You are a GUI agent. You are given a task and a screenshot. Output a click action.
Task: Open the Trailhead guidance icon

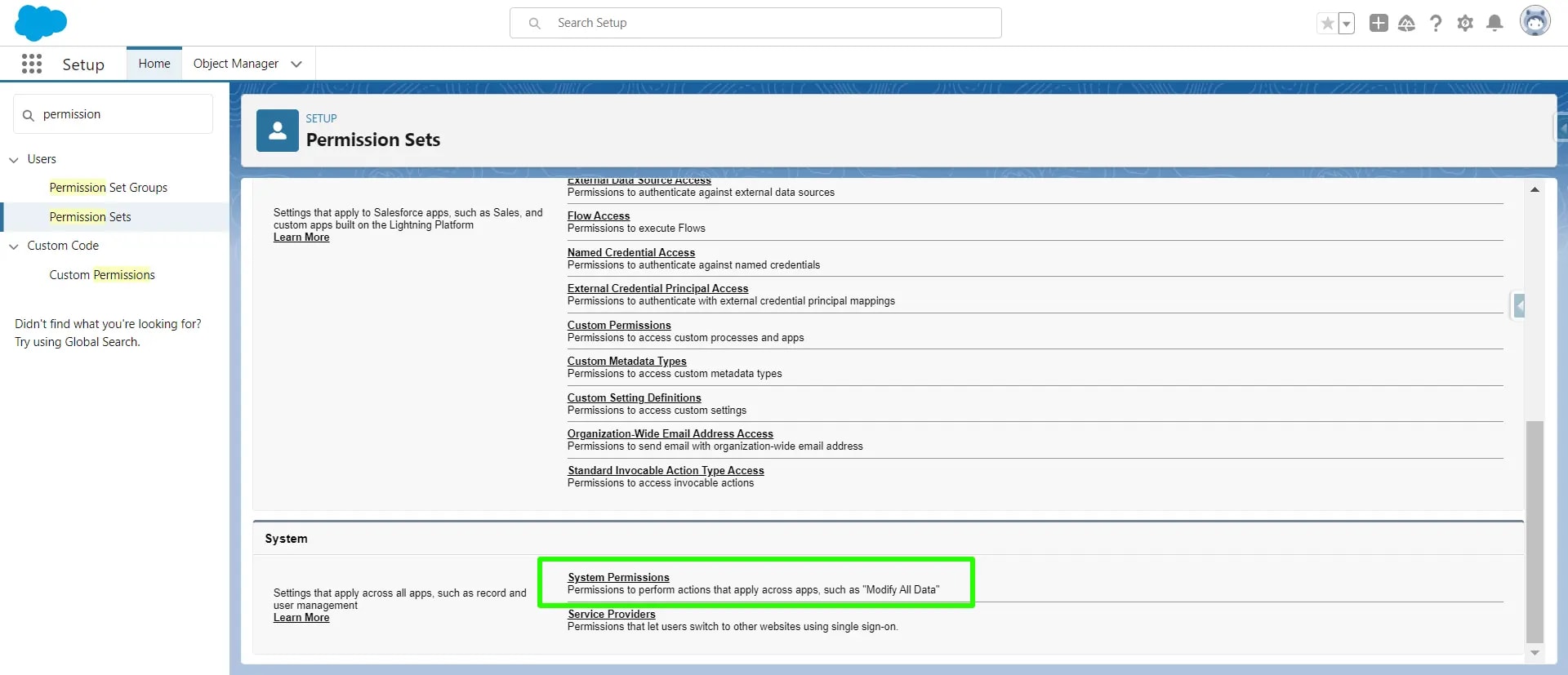tap(1406, 24)
